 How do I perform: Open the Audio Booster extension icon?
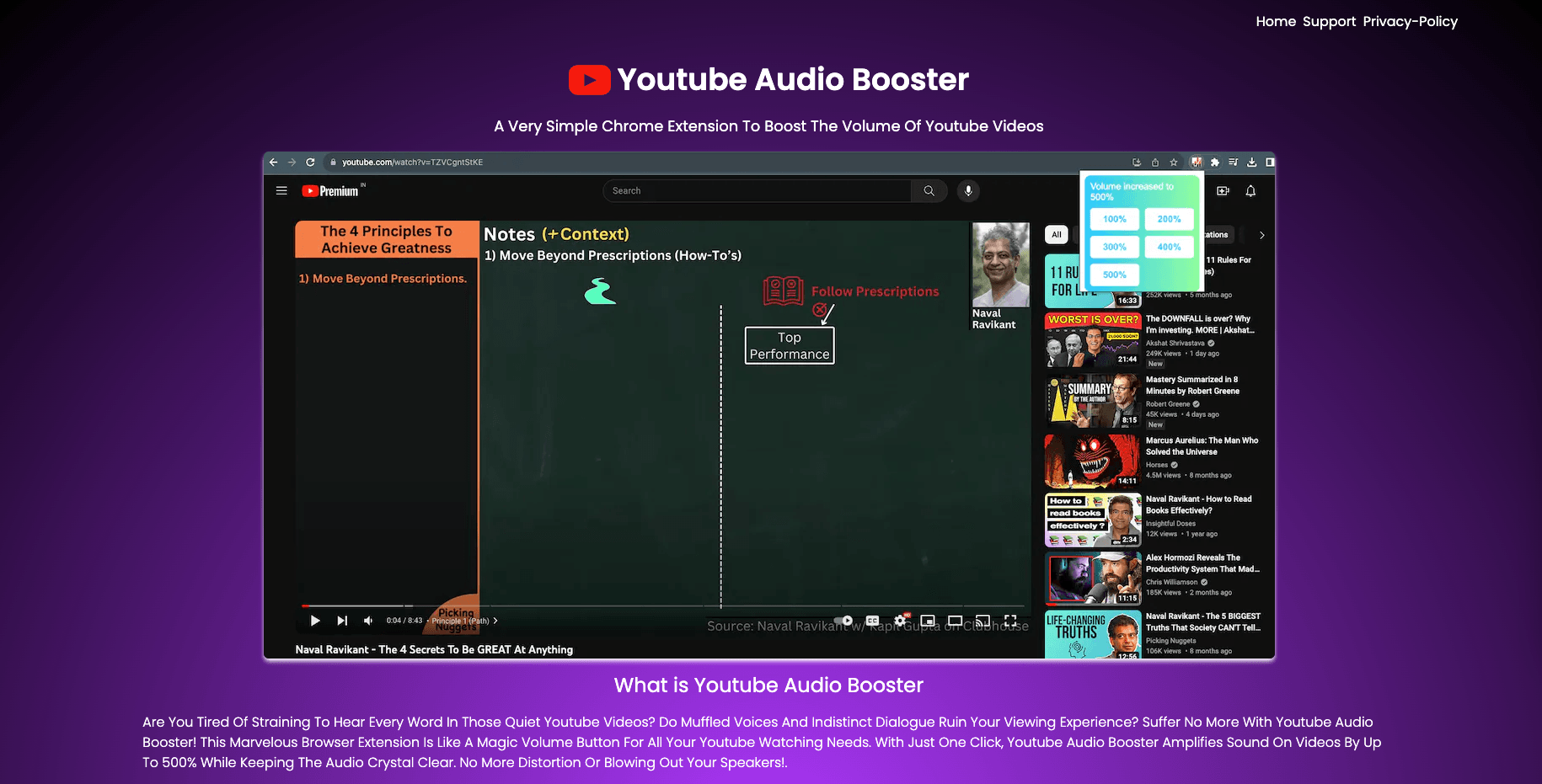tap(1197, 163)
